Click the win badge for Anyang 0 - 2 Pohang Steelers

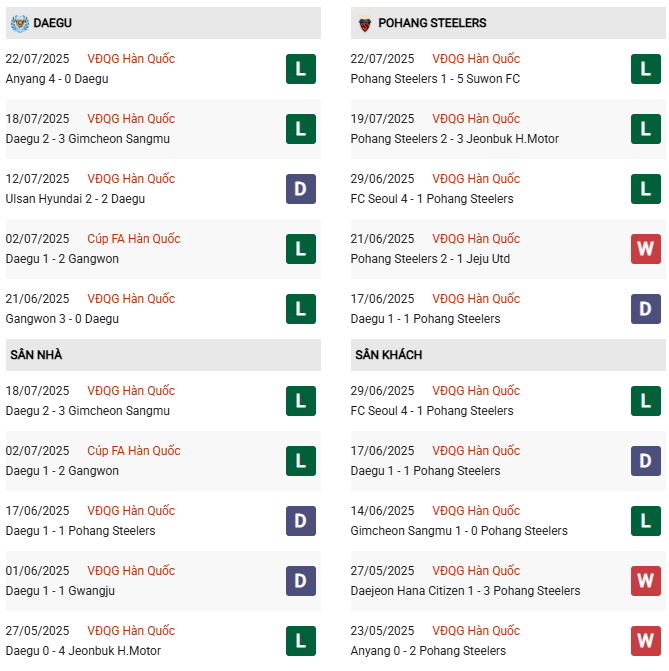click(x=645, y=641)
